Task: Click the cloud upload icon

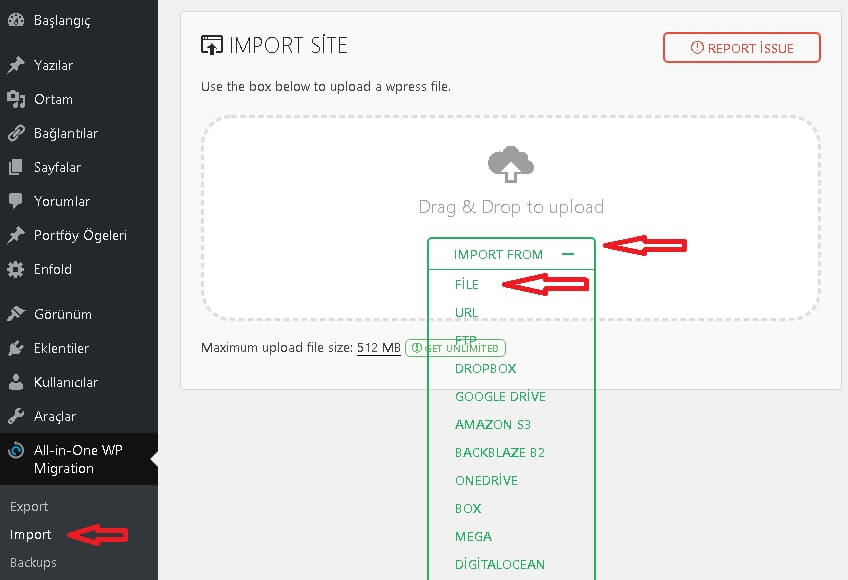Action: [x=511, y=164]
